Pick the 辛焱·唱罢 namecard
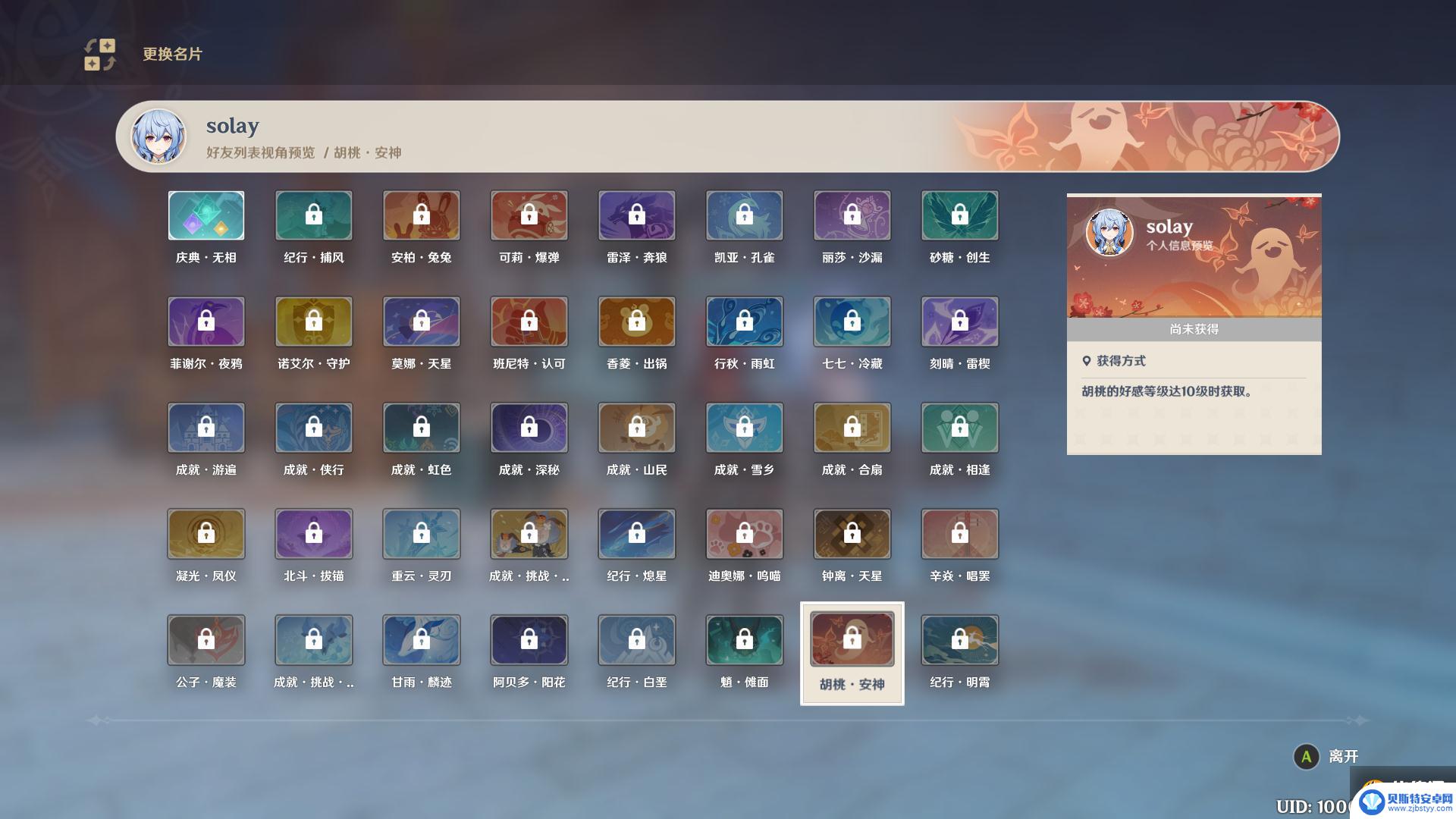 [x=960, y=534]
